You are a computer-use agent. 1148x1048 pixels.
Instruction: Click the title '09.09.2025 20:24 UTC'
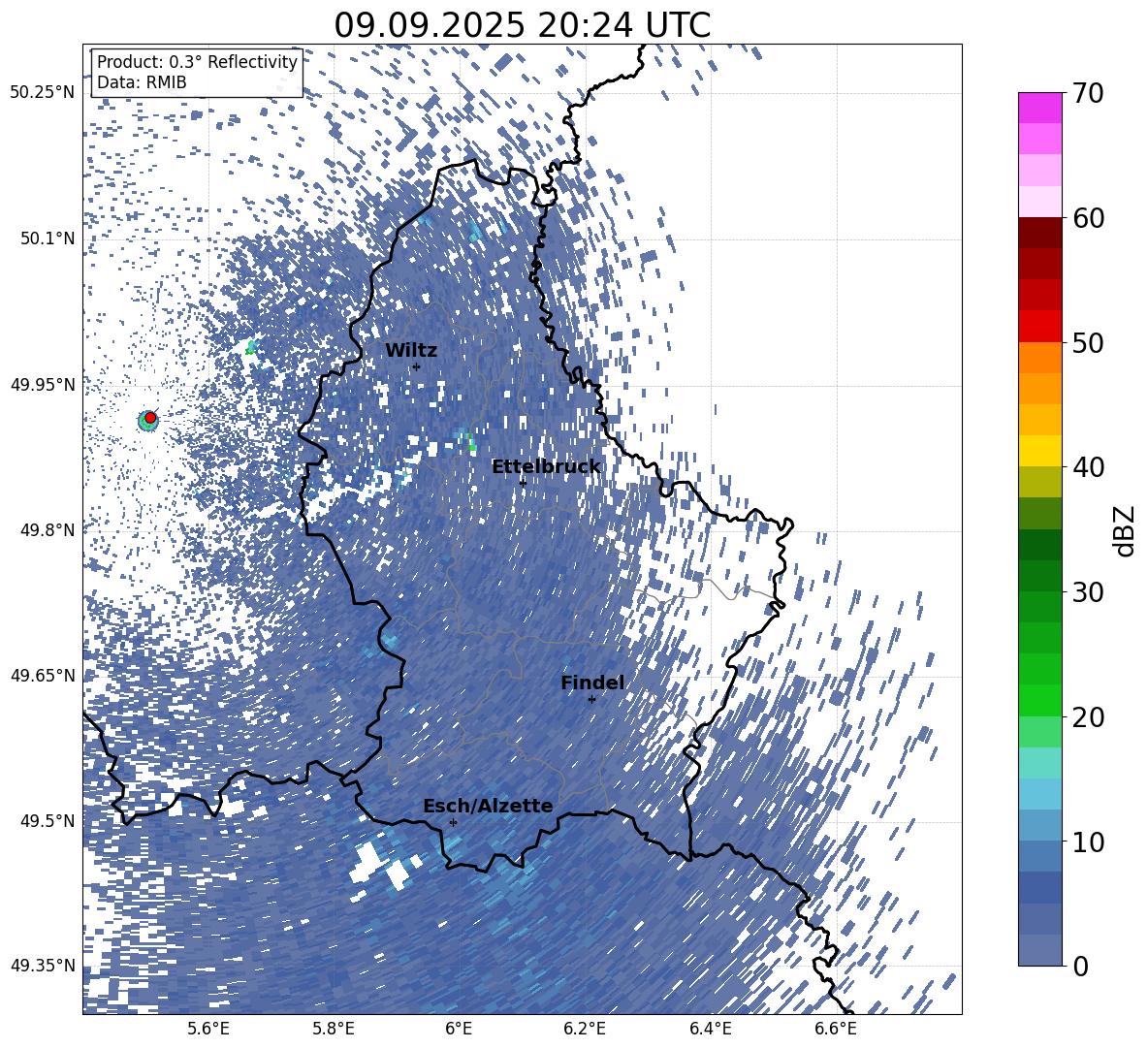[x=523, y=25]
